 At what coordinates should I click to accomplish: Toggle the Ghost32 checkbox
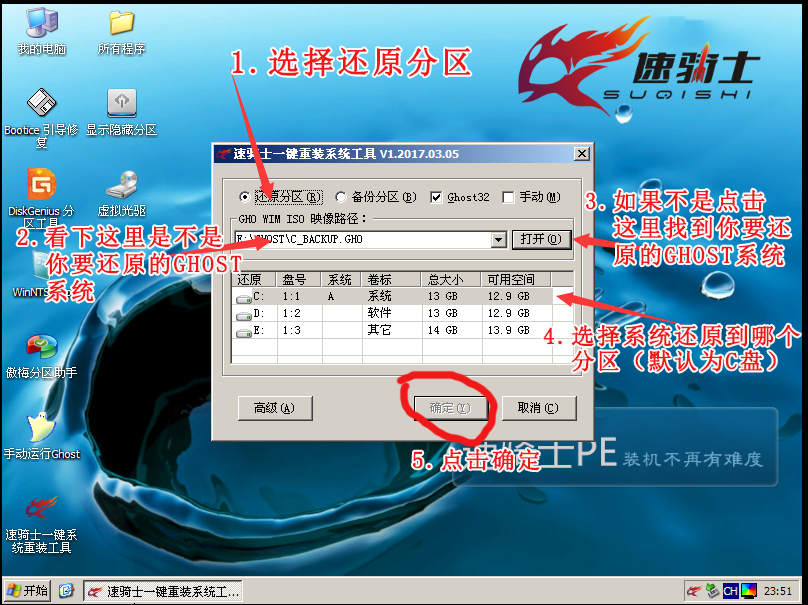pos(436,197)
